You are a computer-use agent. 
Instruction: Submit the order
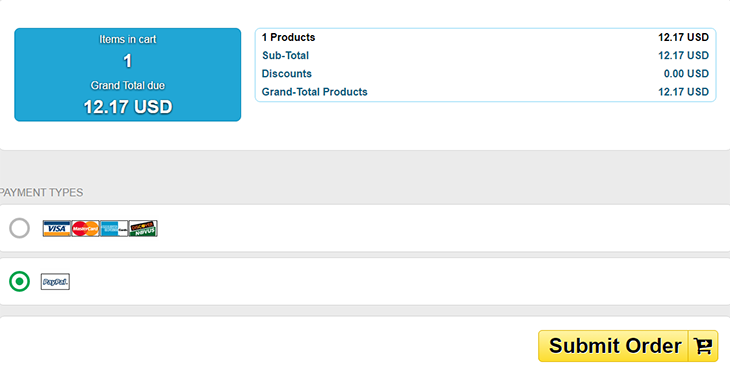coord(628,346)
